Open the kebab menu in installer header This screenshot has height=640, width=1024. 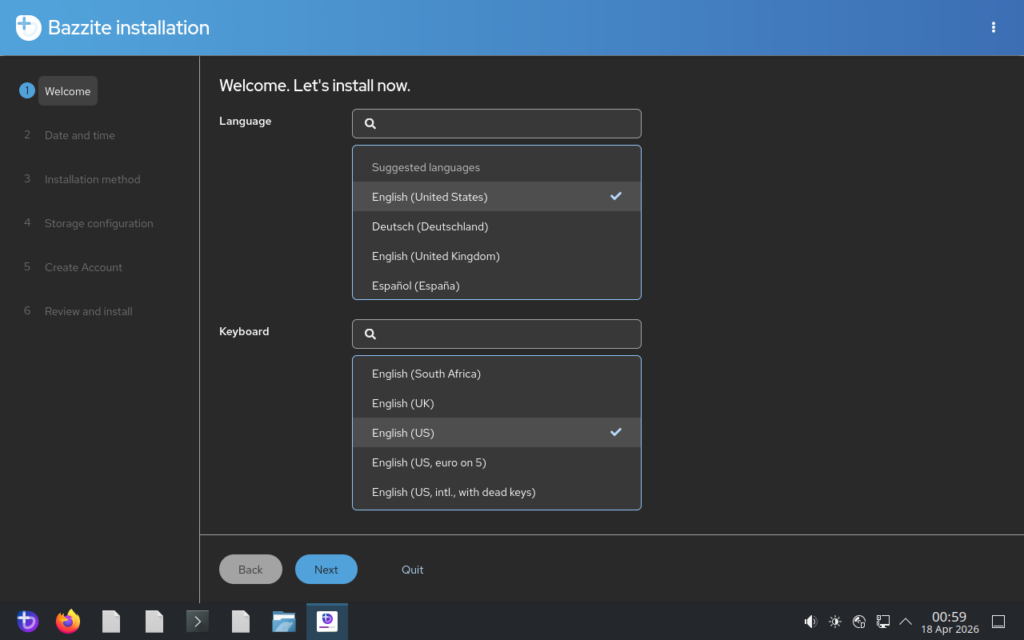point(993,28)
